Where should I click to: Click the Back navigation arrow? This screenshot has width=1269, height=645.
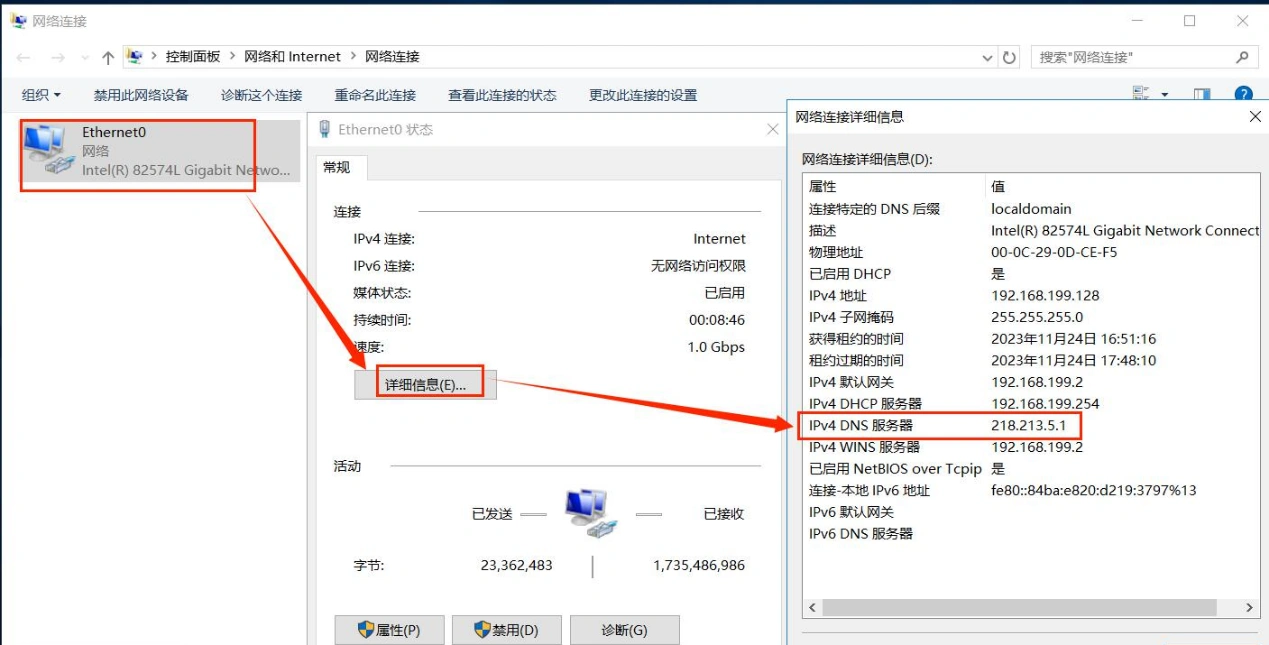click(x=24, y=57)
